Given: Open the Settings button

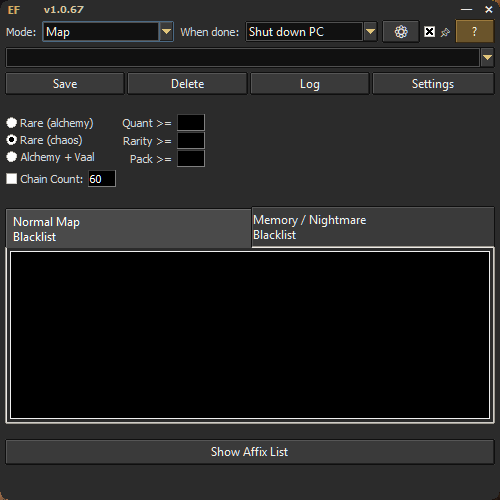Looking at the screenshot, I should coord(433,84).
